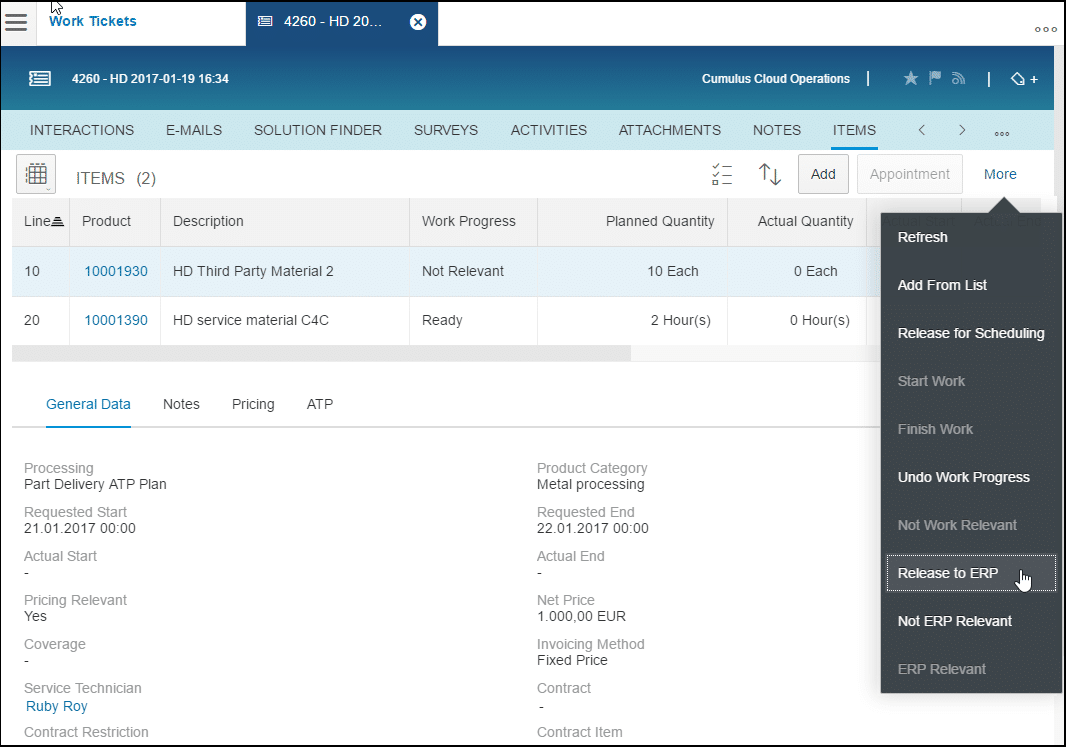Flag this work ticket
The width and height of the screenshot is (1066, 747).
tap(935, 78)
